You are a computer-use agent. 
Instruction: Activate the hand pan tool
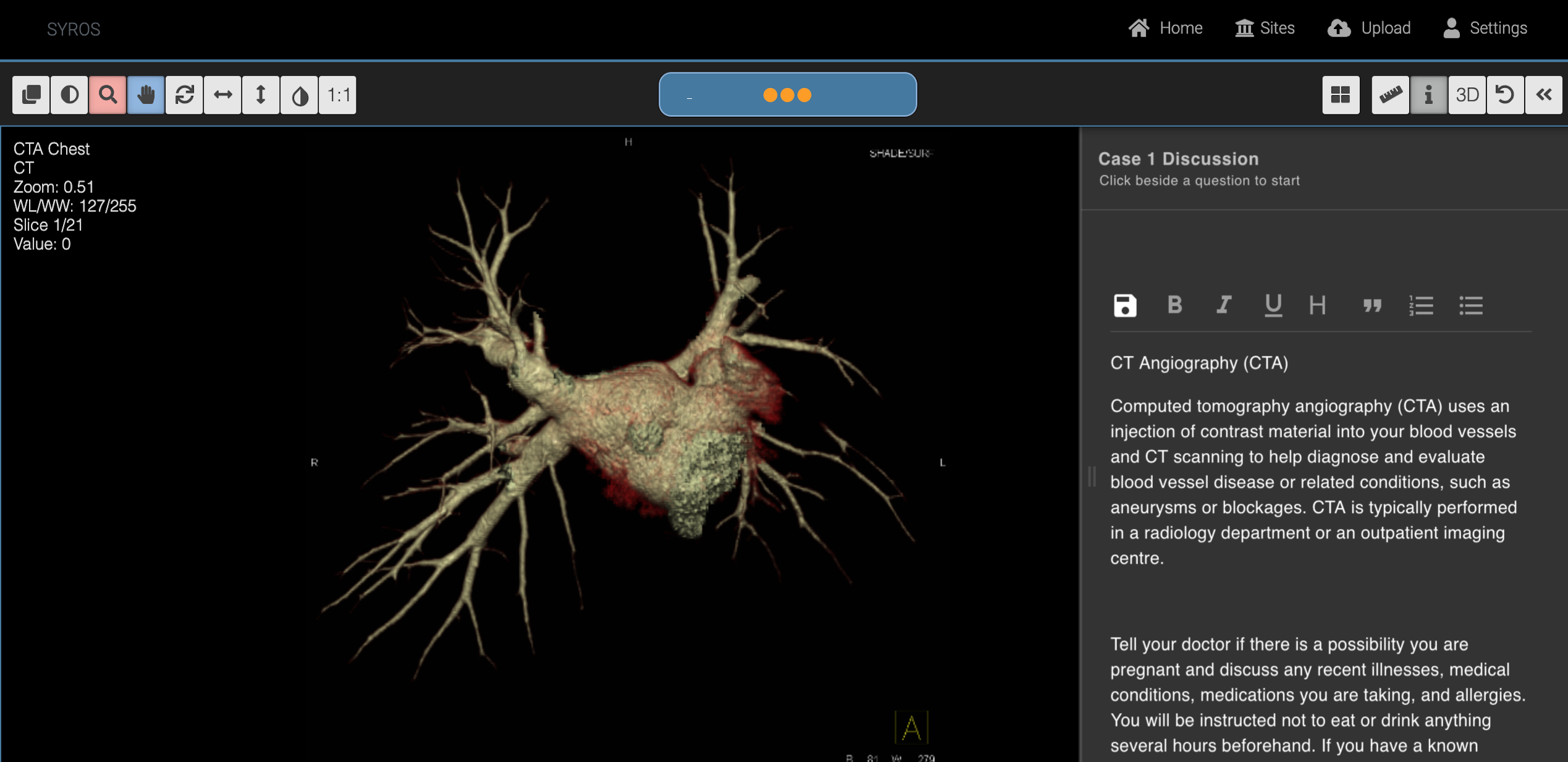click(146, 95)
